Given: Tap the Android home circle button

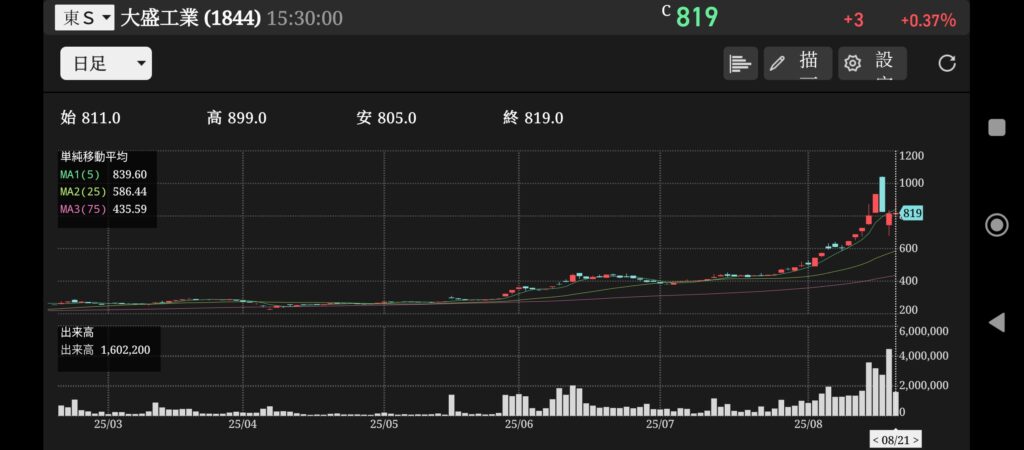Looking at the screenshot, I should [x=997, y=225].
